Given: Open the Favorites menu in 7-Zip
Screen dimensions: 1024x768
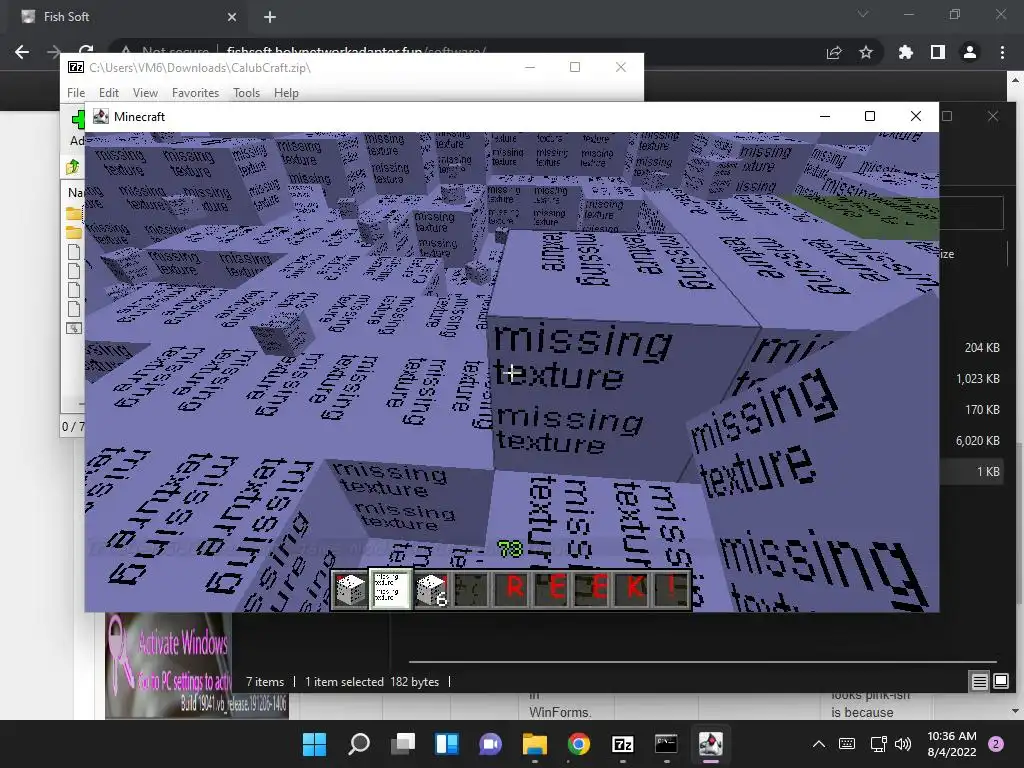Looking at the screenshot, I should tap(195, 93).
